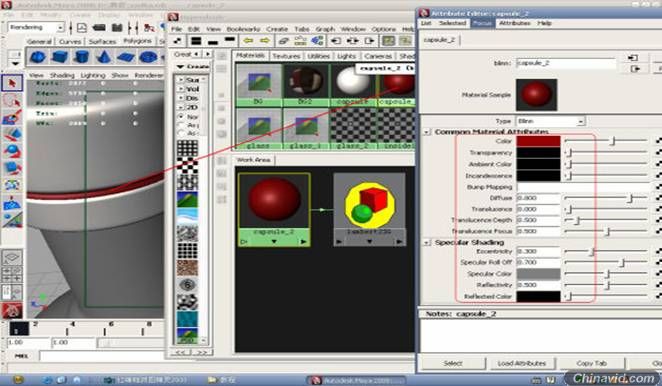Screen dimensions: 662x386
Task: Click the capsule_2 material swatch in Work Area
Action: coord(274,199)
